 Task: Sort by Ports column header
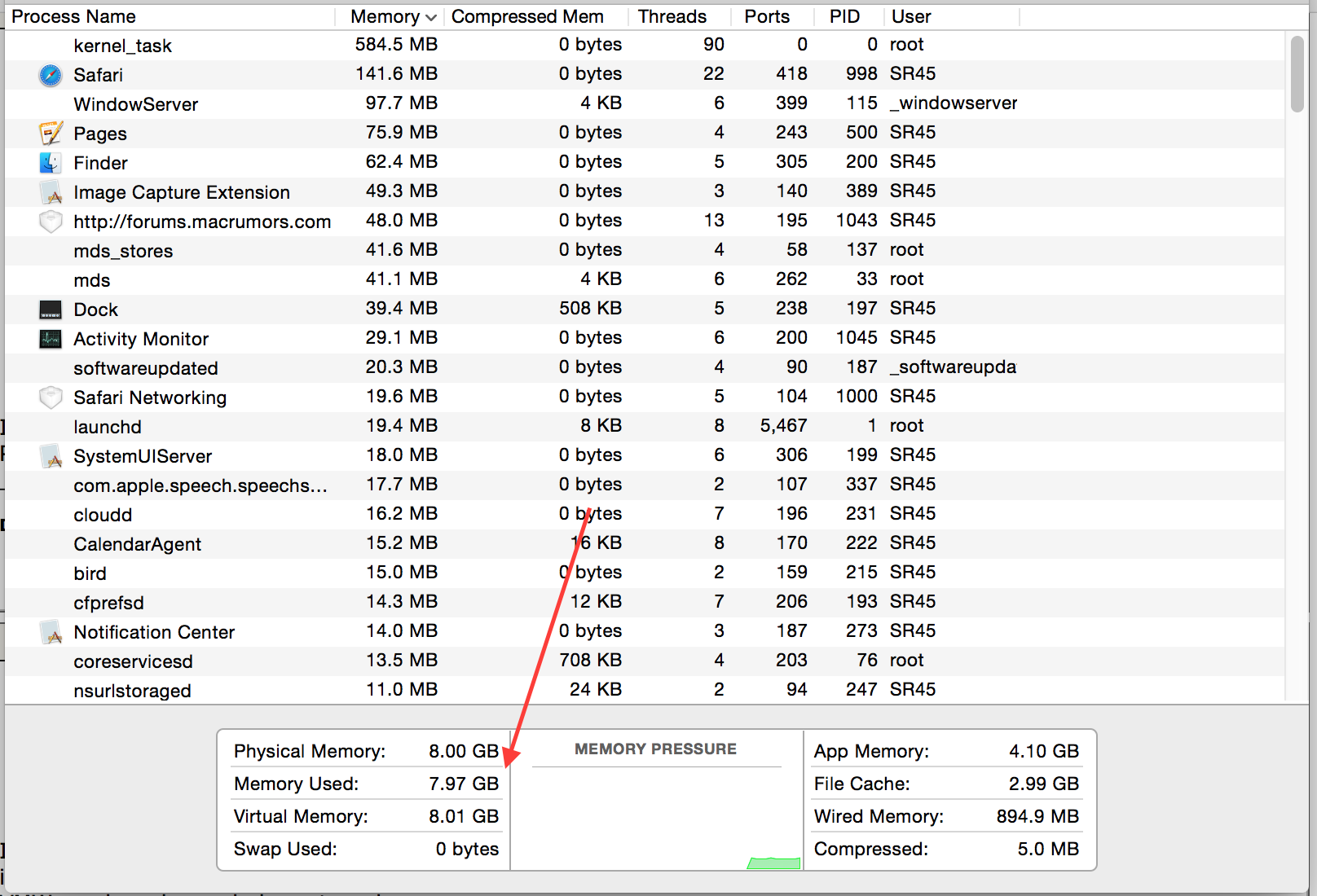(x=773, y=16)
